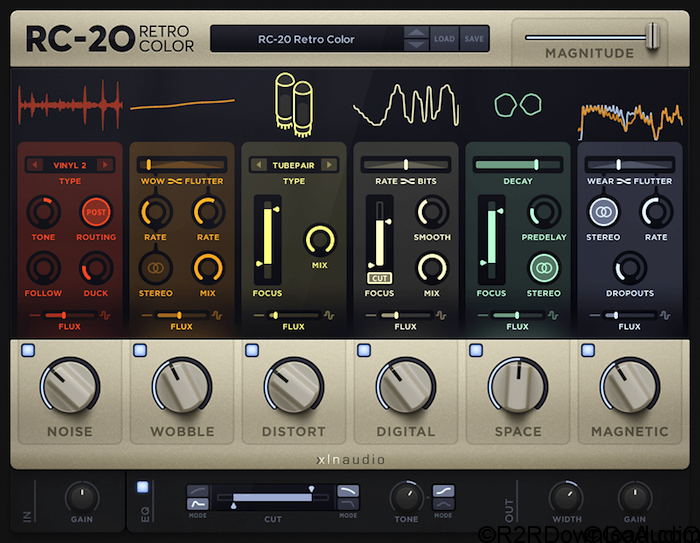
Task: Toggle the Noise flux waveform icon
Action: coord(105,315)
